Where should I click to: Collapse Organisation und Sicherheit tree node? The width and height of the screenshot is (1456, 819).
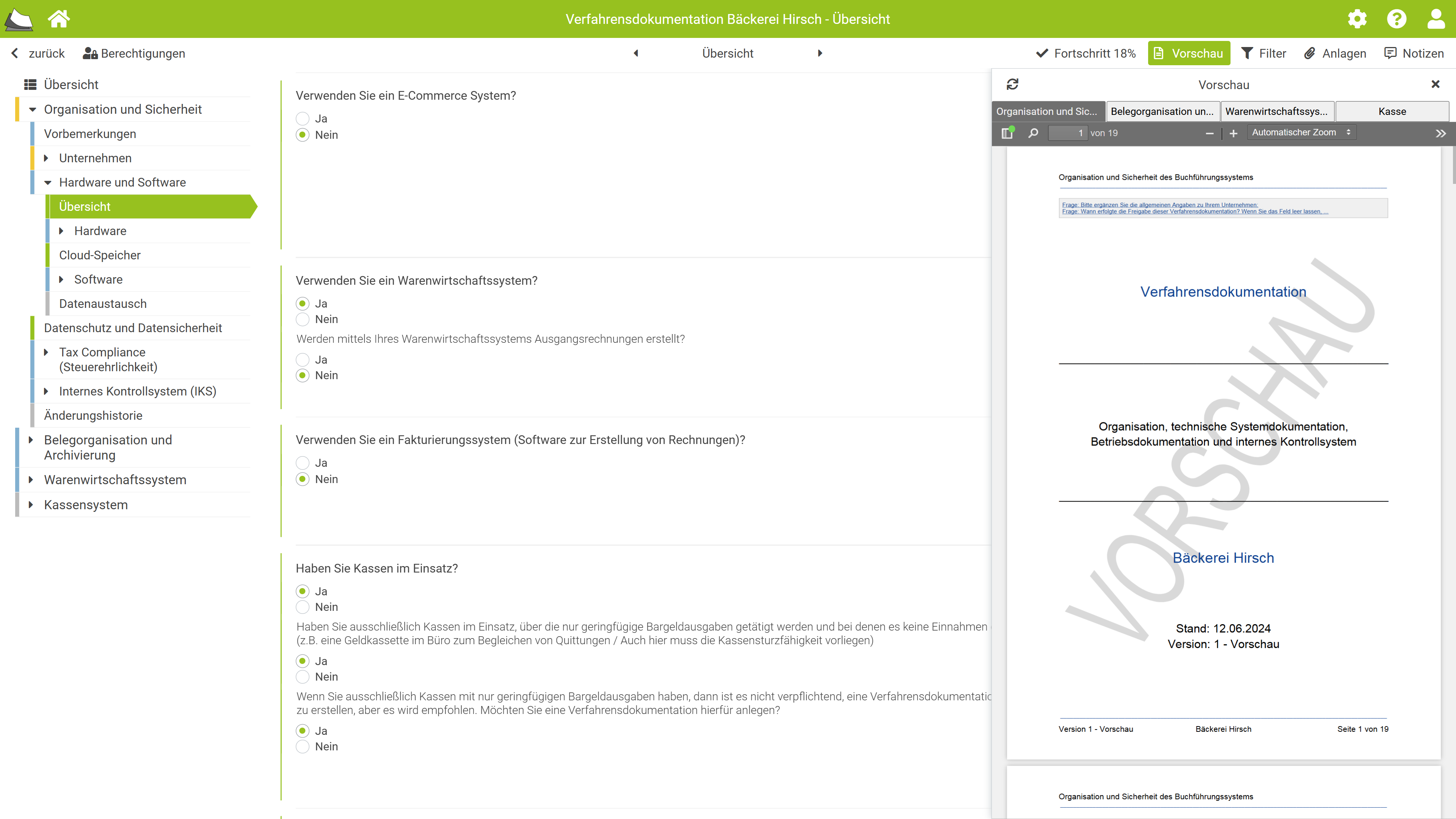[32, 109]
